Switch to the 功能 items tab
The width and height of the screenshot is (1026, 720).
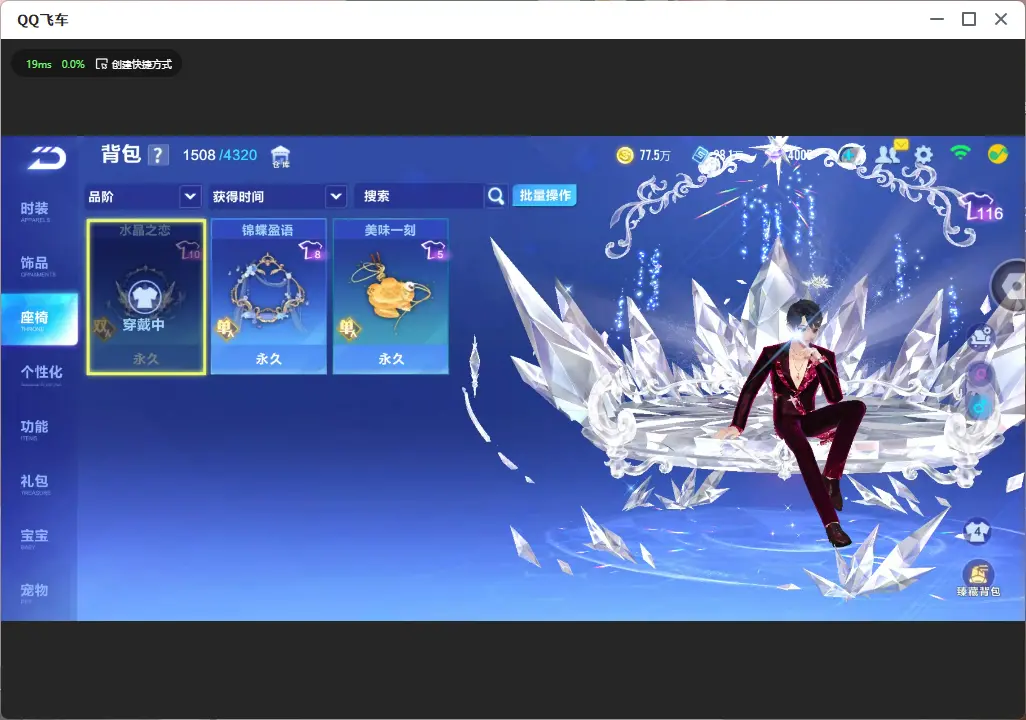[x=39, y=428]
